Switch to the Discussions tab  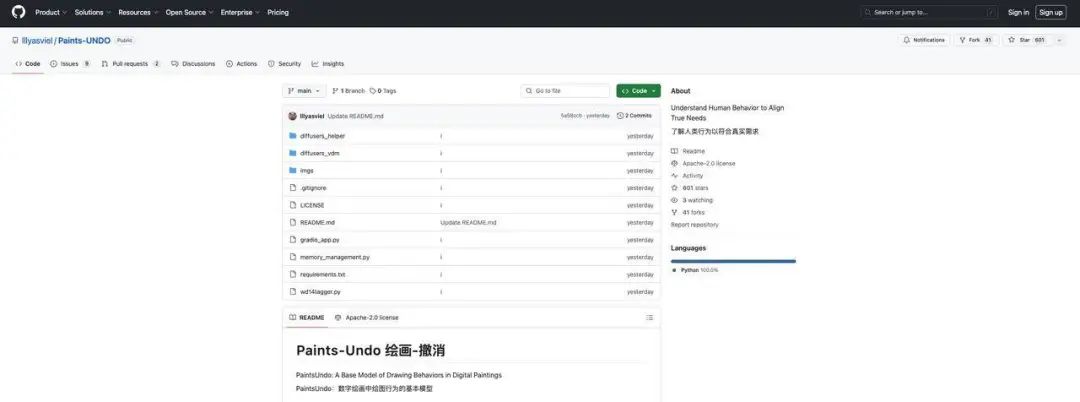(x=193, y=64)
